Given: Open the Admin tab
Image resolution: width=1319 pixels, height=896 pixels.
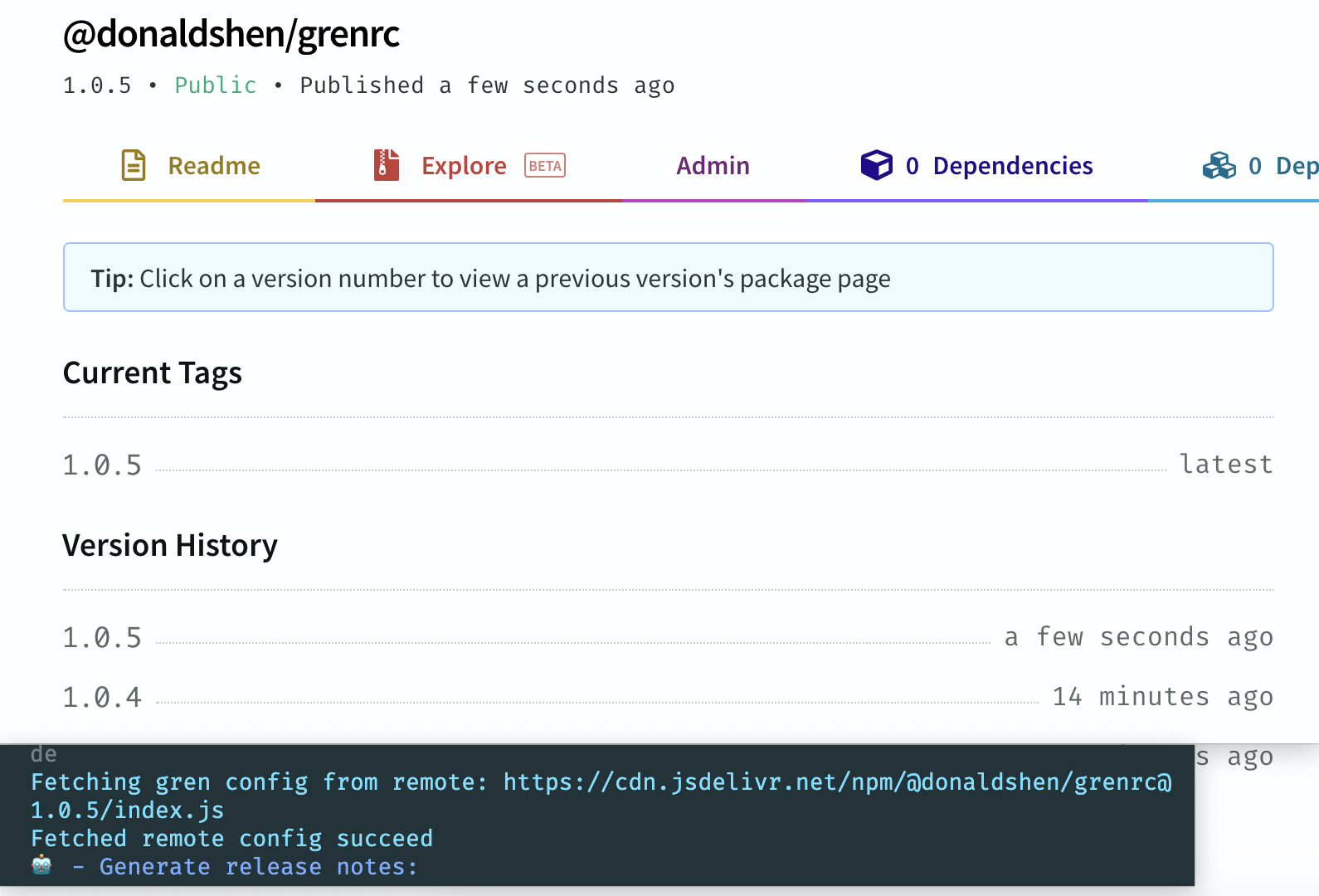Looking at the screenshot, I should coord(713,166).
